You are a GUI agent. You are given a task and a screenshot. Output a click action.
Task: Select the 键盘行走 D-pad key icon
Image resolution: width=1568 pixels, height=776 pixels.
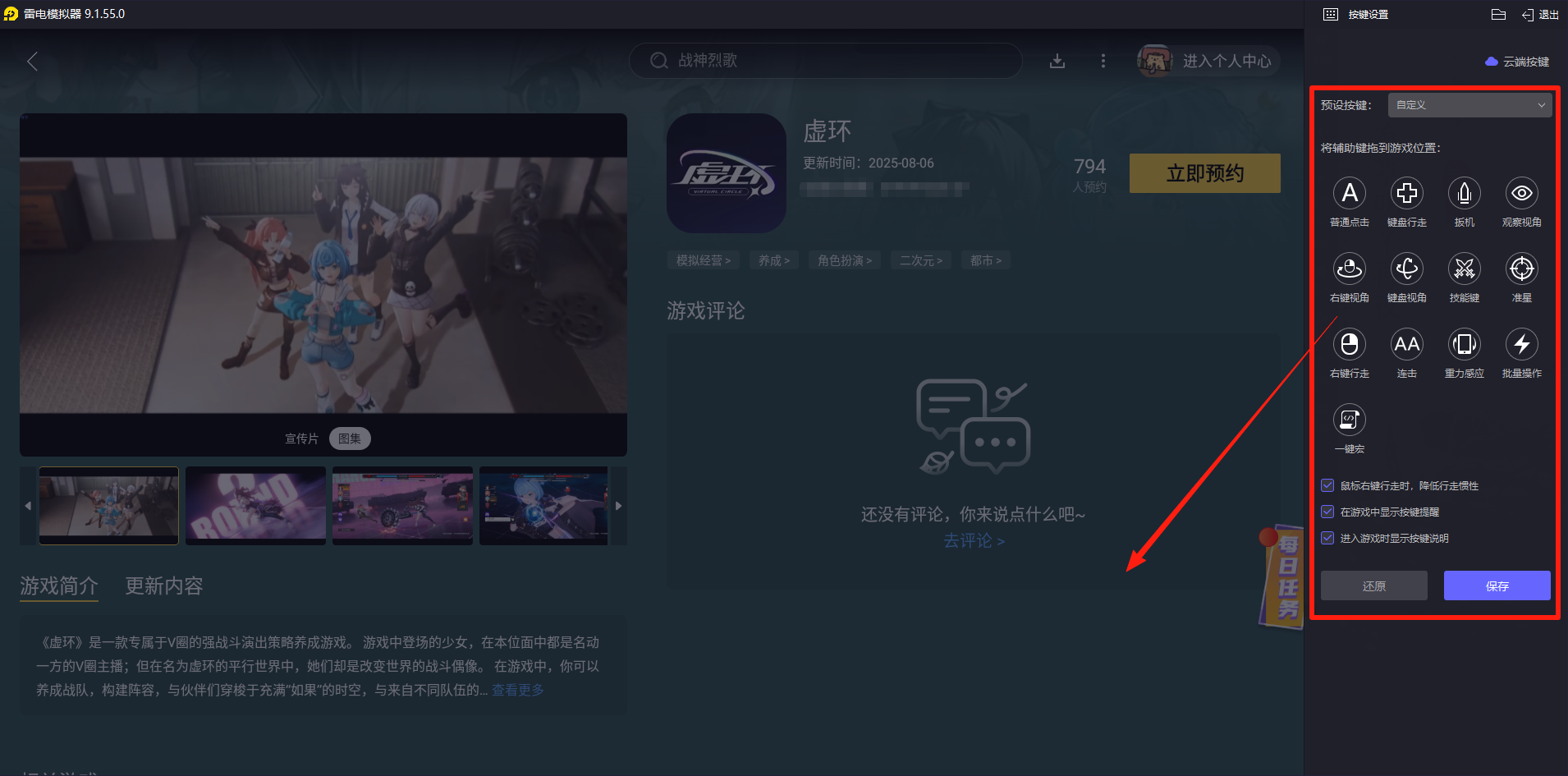tap(1406, 193)
